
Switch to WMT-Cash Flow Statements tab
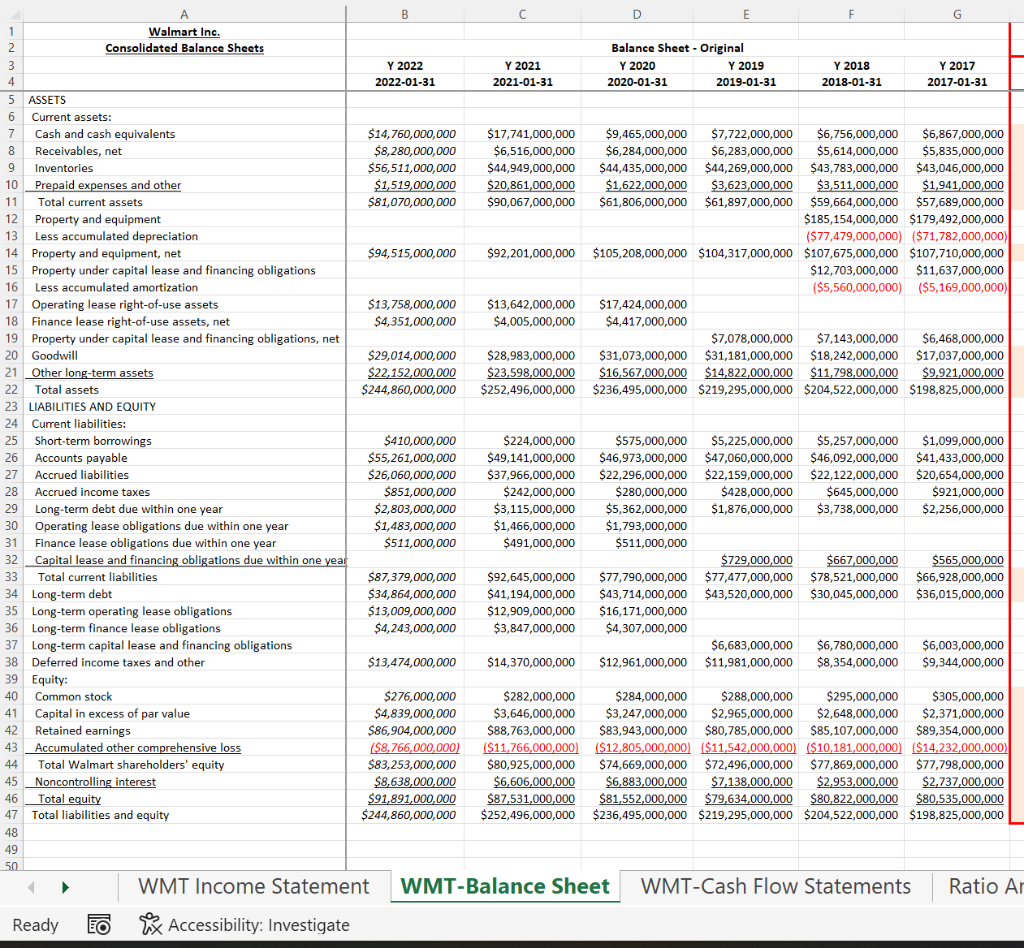tap(775, 886)
